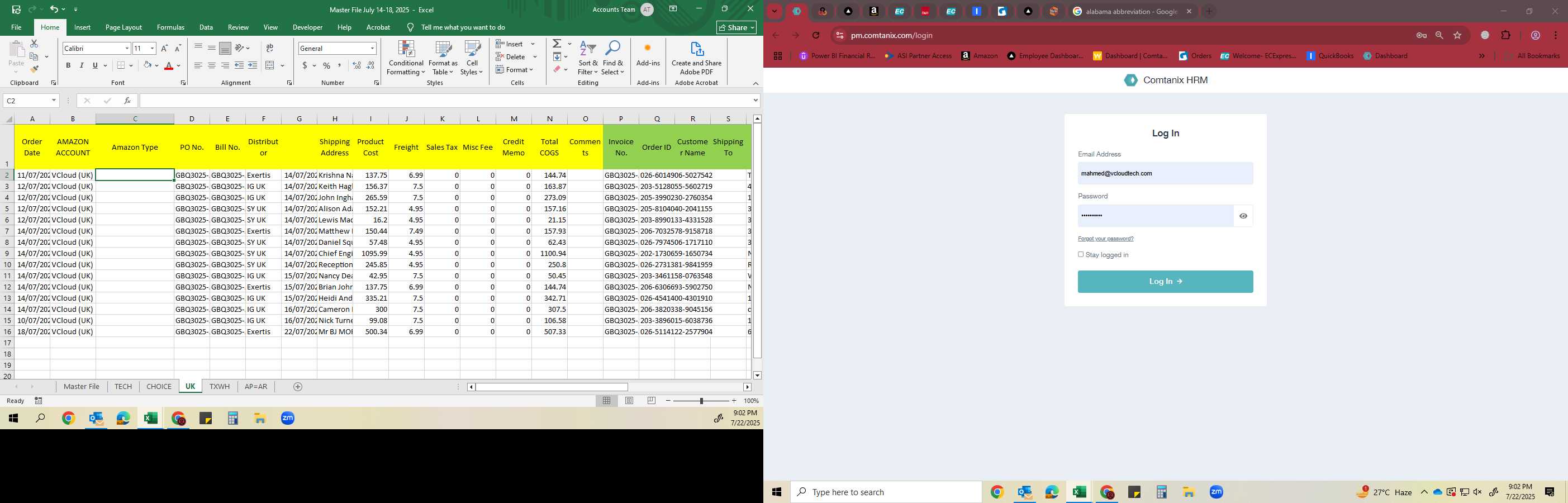Open Sort & Filter tool
Image resolution: width=1568 pixels, height=503 pixels.
[x=588, y=58]
